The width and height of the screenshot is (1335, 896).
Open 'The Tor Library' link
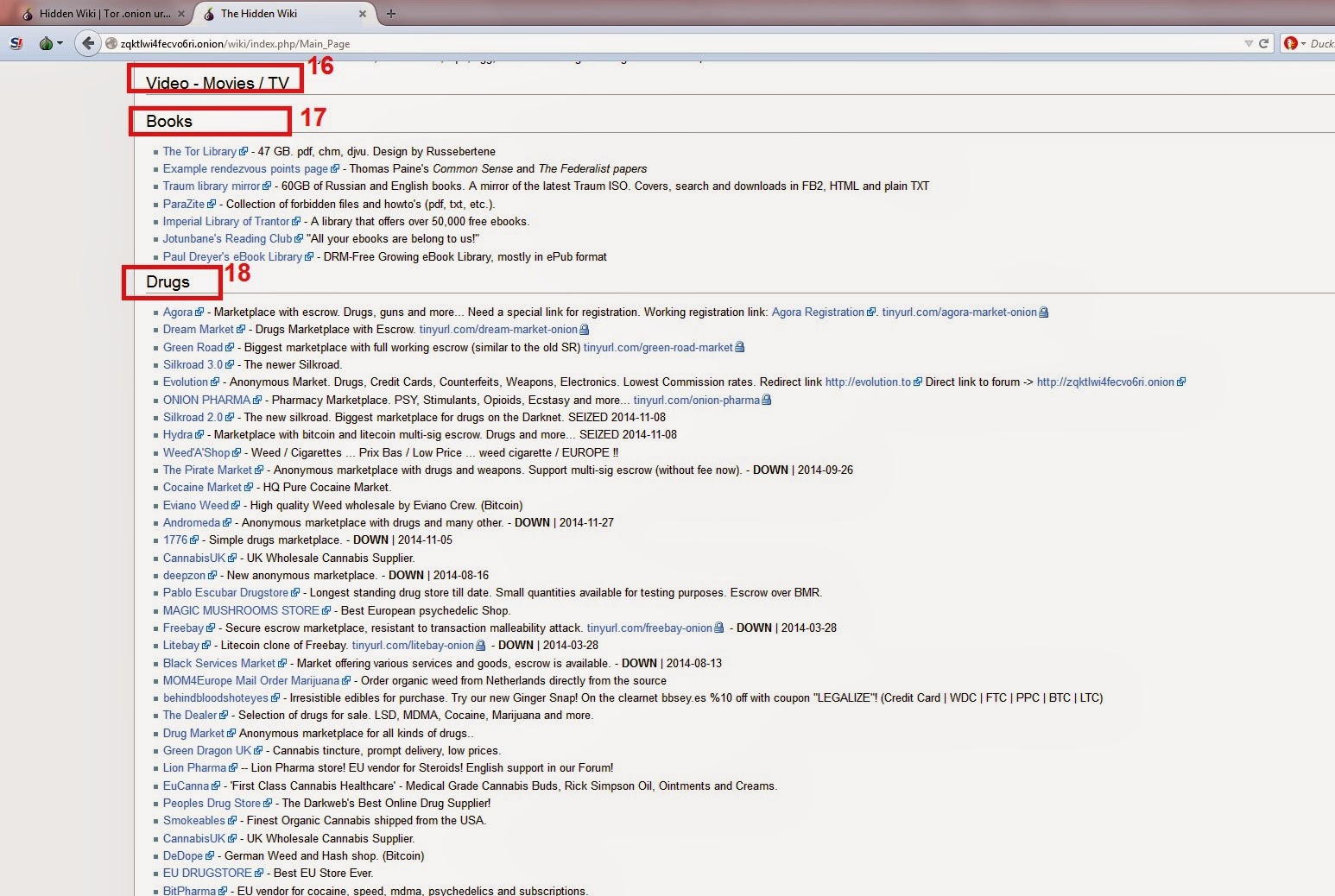tap(199, 152)
